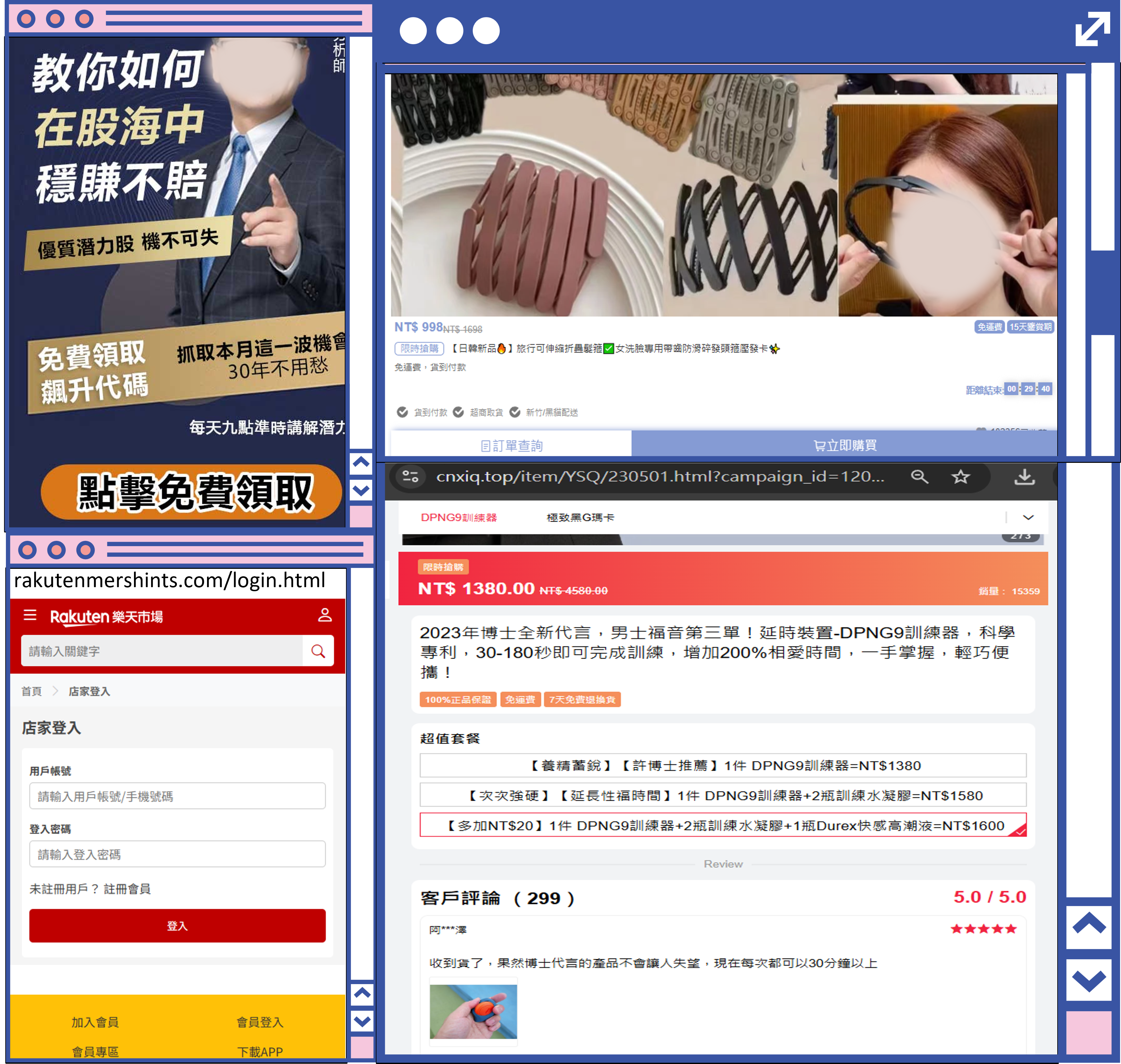The height and width of the screenshot is (1064, 1121).
Task: Click the 100%正品保證 orange tag
Action: (458, 699)
